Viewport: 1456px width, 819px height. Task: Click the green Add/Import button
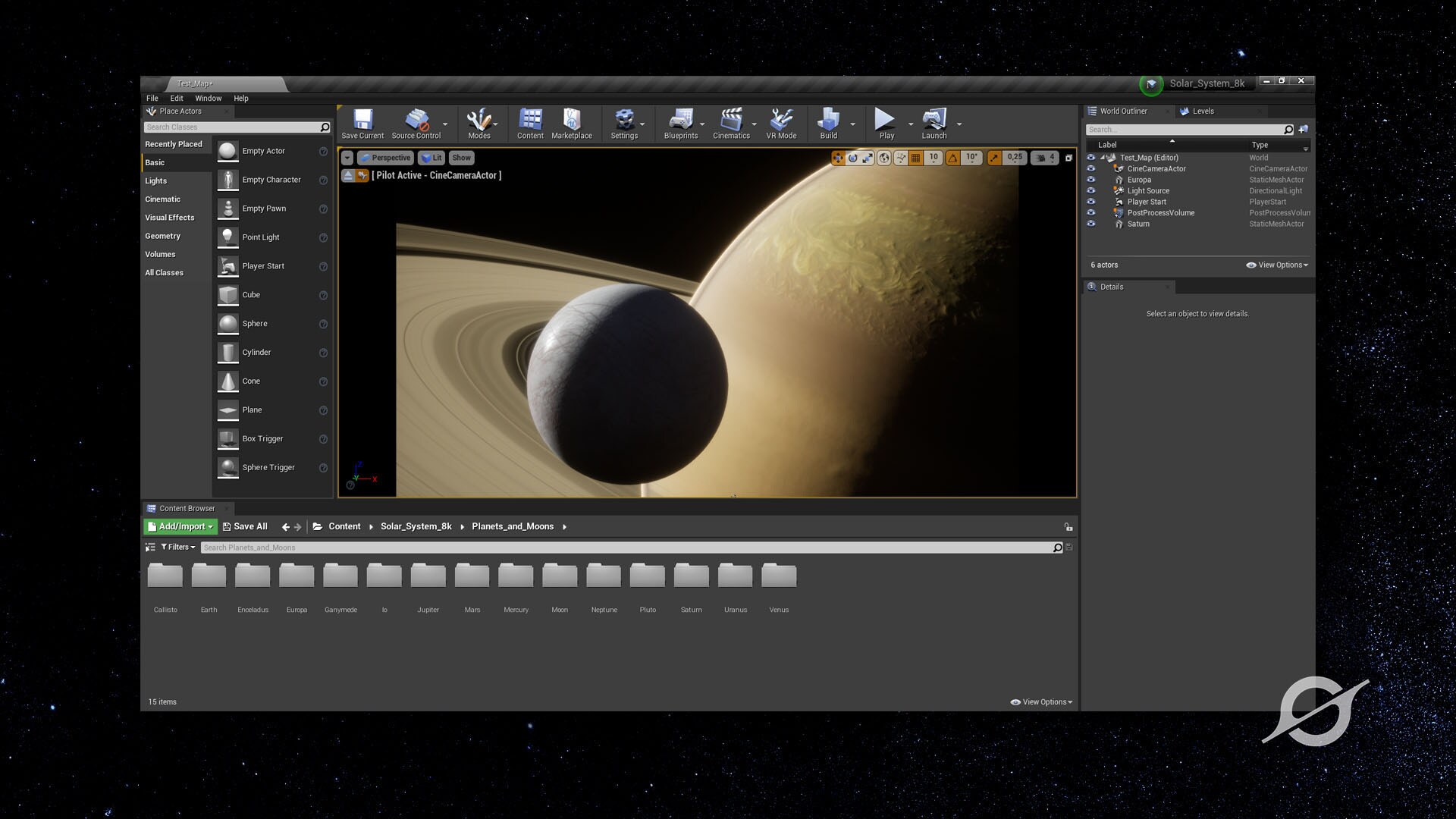(180, 526)
